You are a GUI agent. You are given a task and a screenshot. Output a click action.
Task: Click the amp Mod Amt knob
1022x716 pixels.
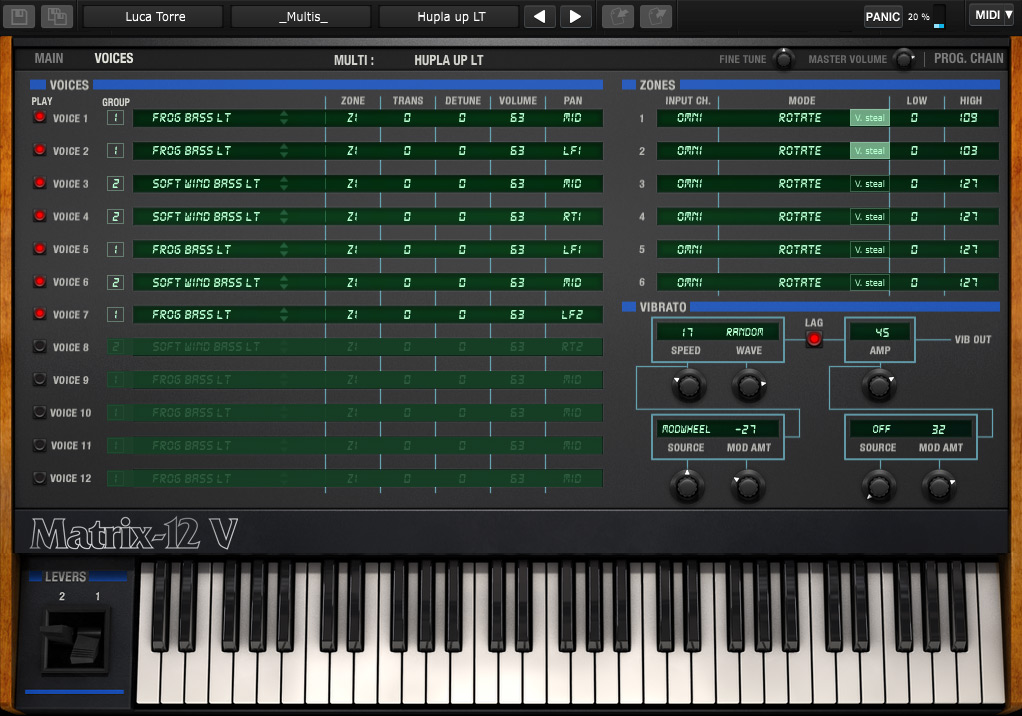click(x=939, y=486)
